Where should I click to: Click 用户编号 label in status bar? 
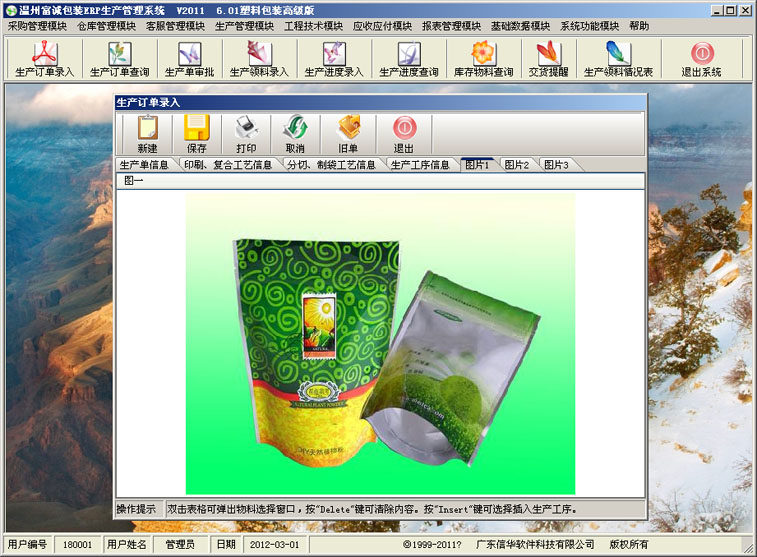click(x=27, y=544)
